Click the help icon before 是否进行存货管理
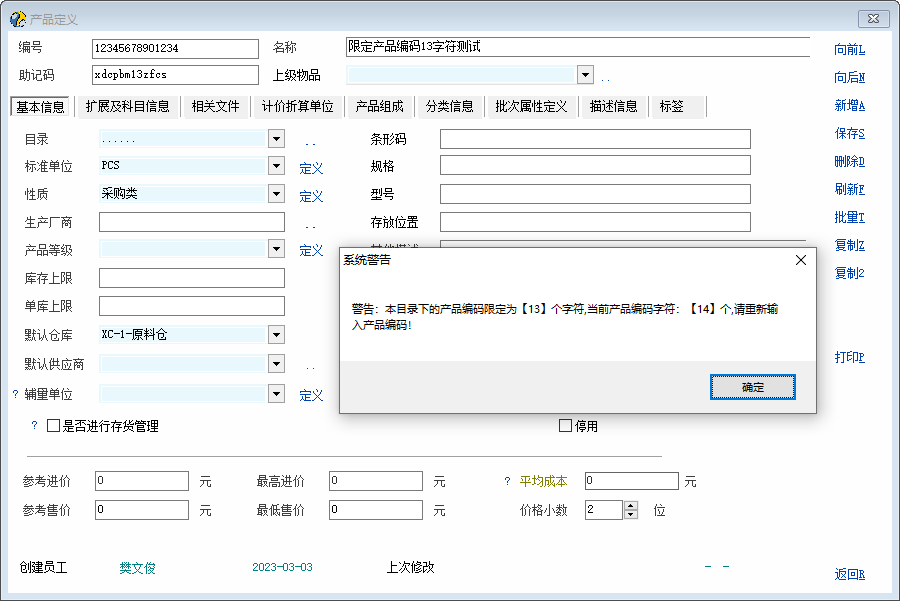Screen dimensions: 900x601 [34, 426]
